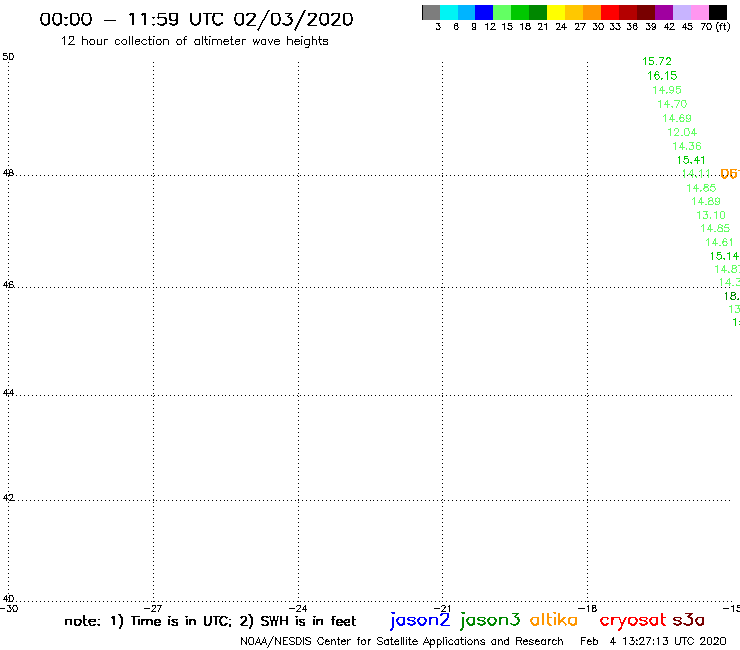Select the wave height value 14.89
Screen dimensions: 740x650
click(706, 202)
